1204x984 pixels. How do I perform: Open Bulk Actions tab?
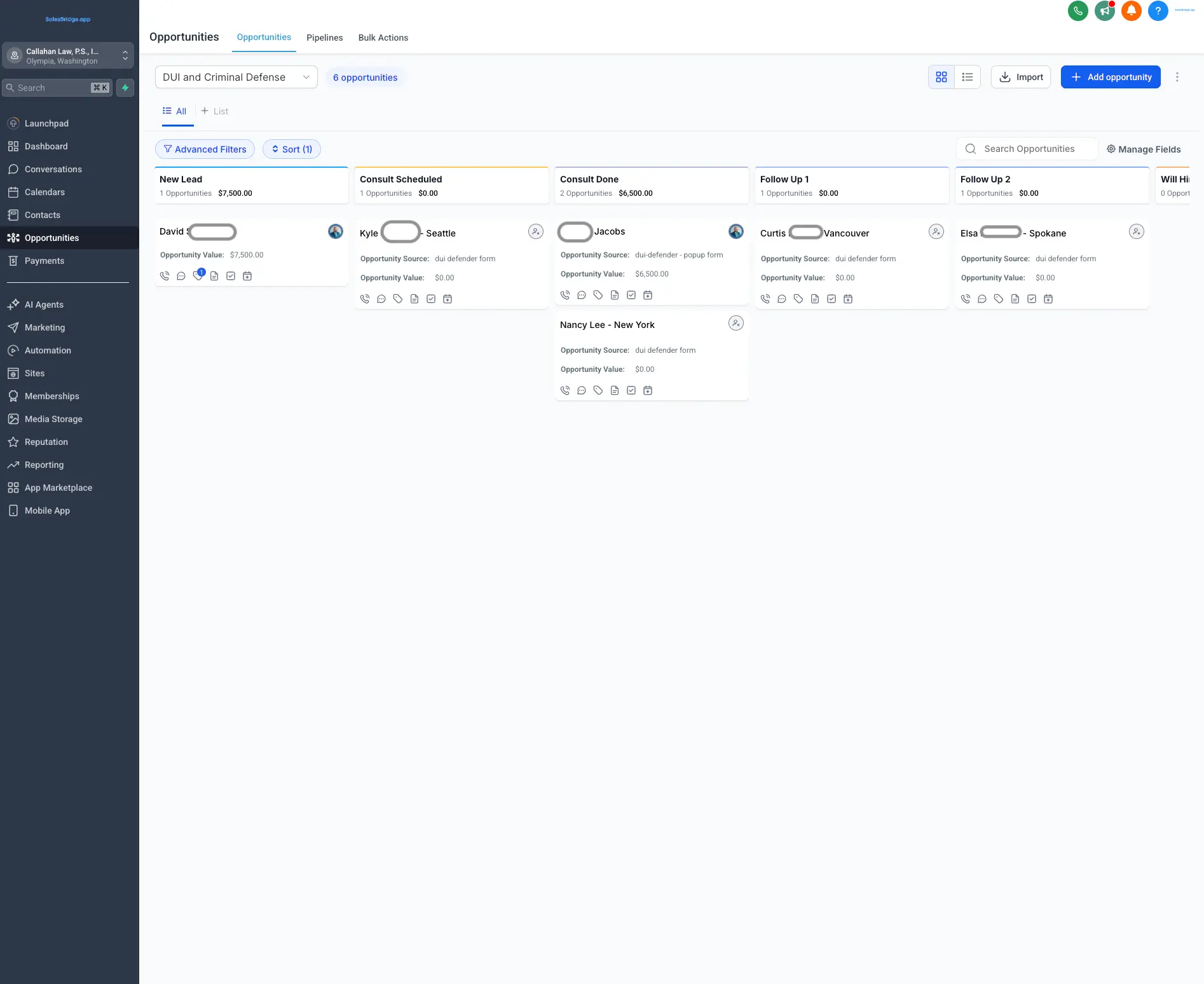pos(383,38)
